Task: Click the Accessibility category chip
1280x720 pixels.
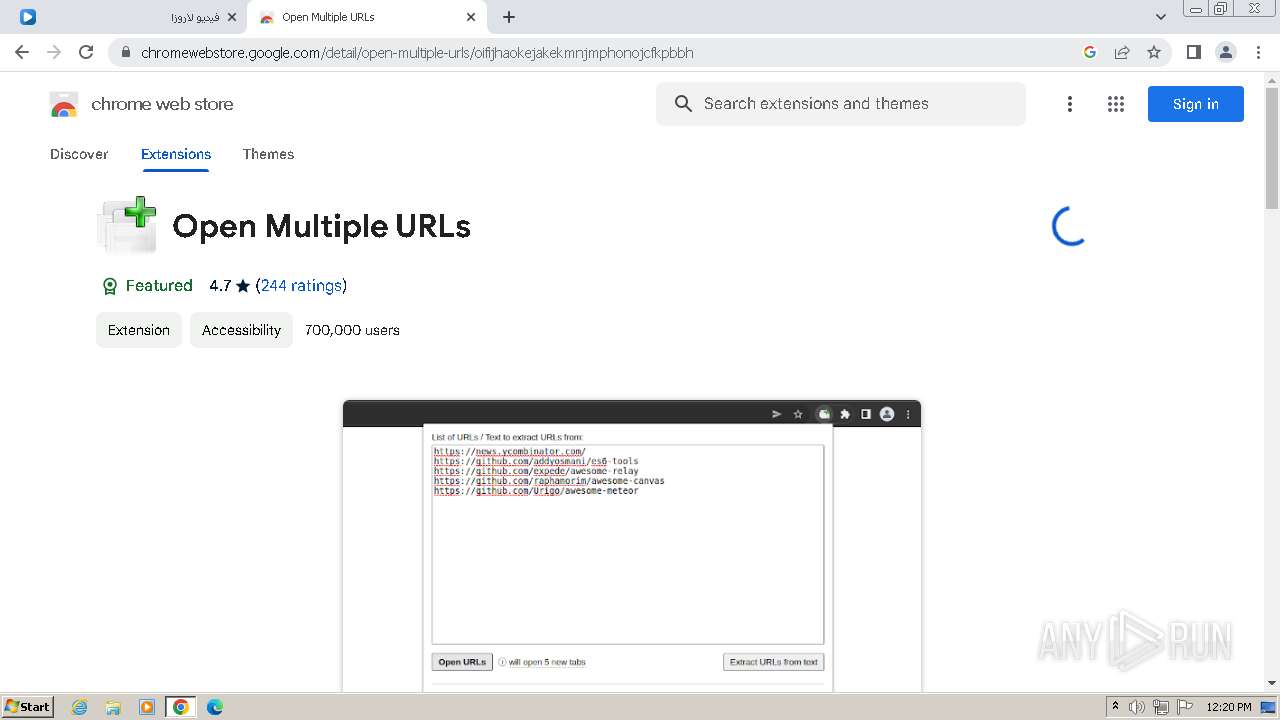Action: pyautogui.click(x=241, y=330)
